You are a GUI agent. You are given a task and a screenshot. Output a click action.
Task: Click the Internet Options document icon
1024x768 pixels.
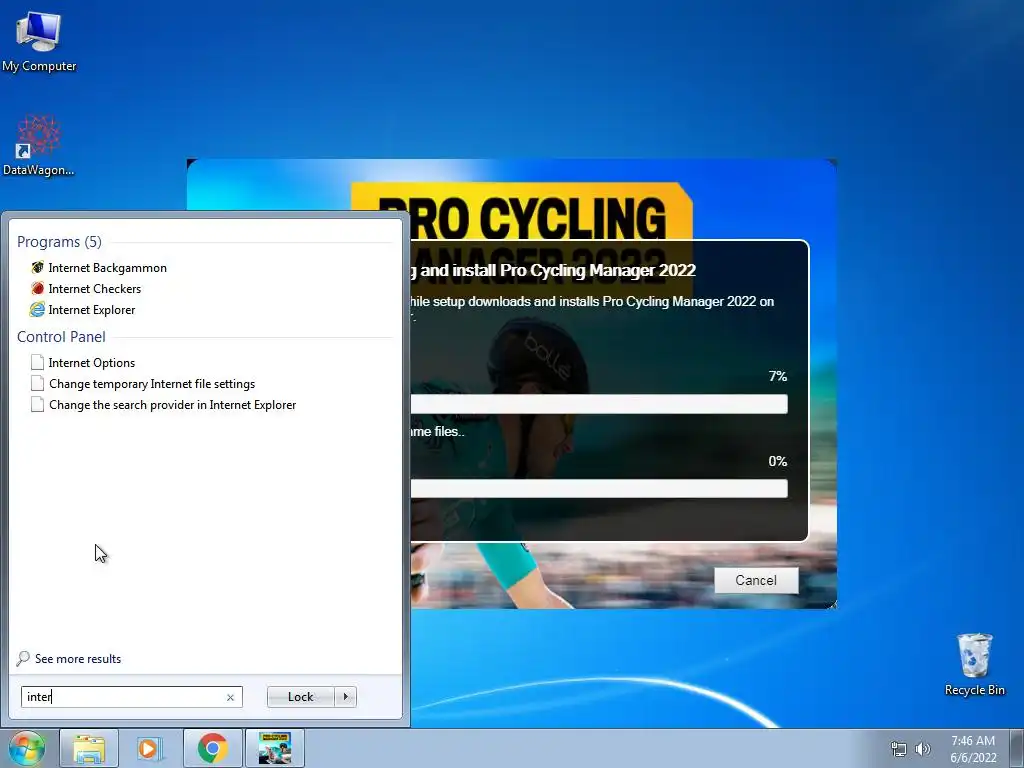pos(37,362)
